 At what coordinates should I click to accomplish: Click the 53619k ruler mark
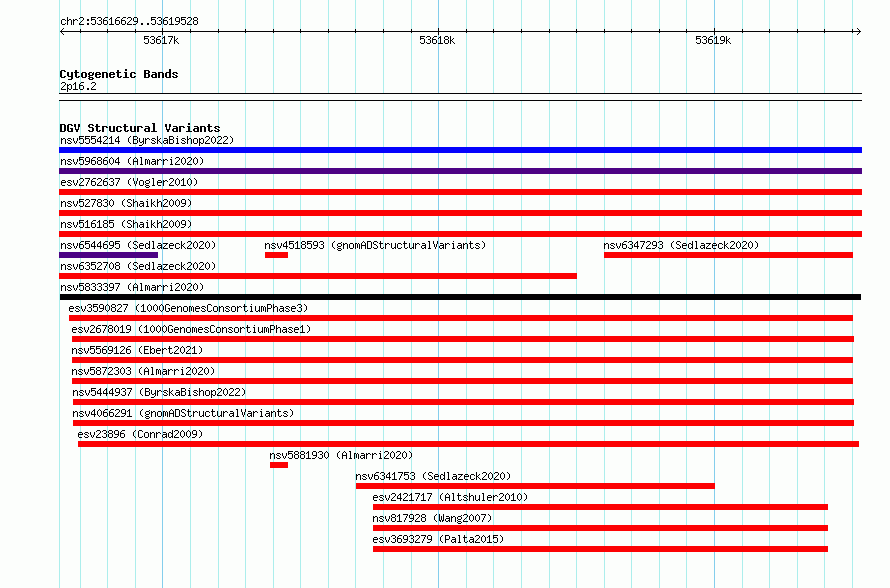click(x=713, y=40)
